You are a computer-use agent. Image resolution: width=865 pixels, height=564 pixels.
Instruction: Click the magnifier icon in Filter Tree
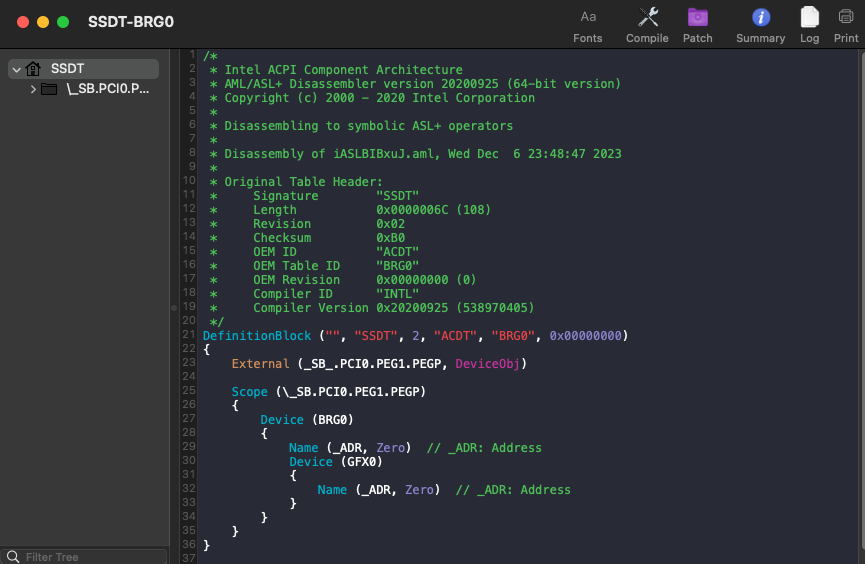(x=13, y=556)
